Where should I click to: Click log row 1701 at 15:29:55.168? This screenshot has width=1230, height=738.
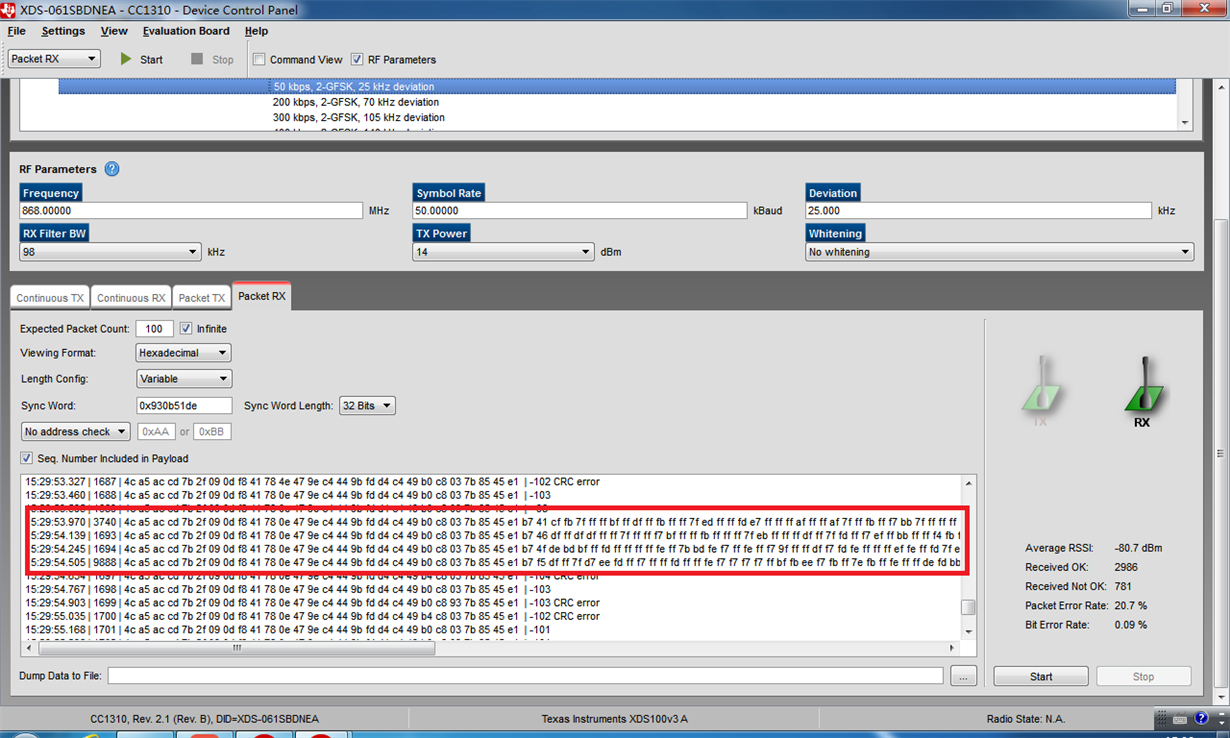pyautogui.click(x=288, y=630)
